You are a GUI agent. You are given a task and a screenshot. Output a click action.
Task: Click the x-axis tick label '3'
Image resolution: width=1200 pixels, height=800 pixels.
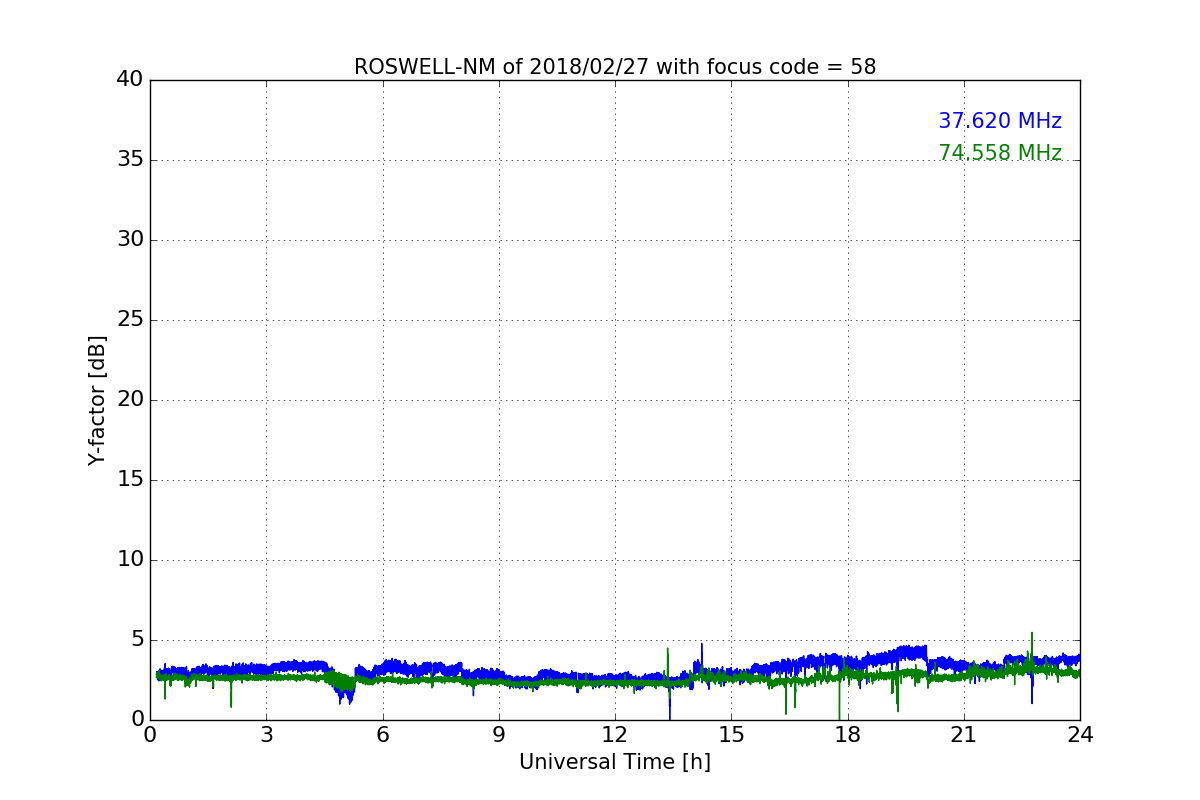coord(266,734)
